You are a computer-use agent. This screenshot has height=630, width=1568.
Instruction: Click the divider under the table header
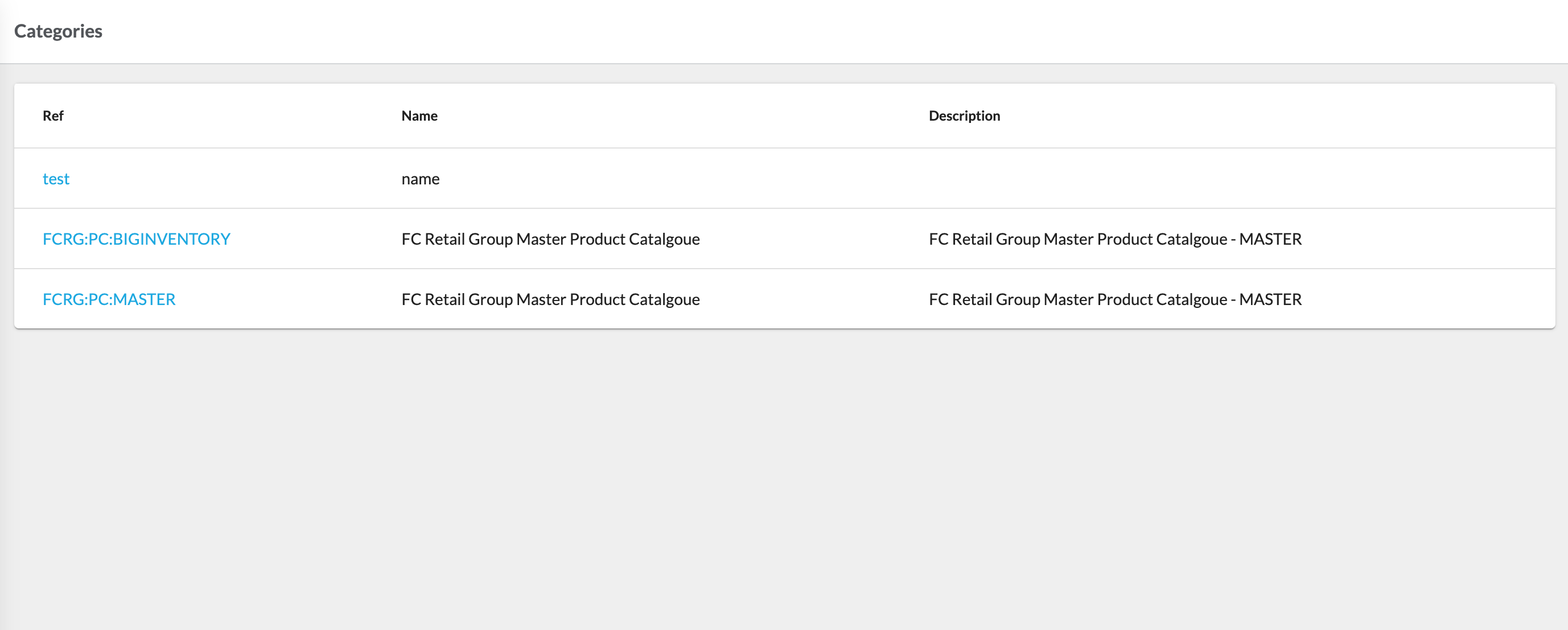(784, 147)
